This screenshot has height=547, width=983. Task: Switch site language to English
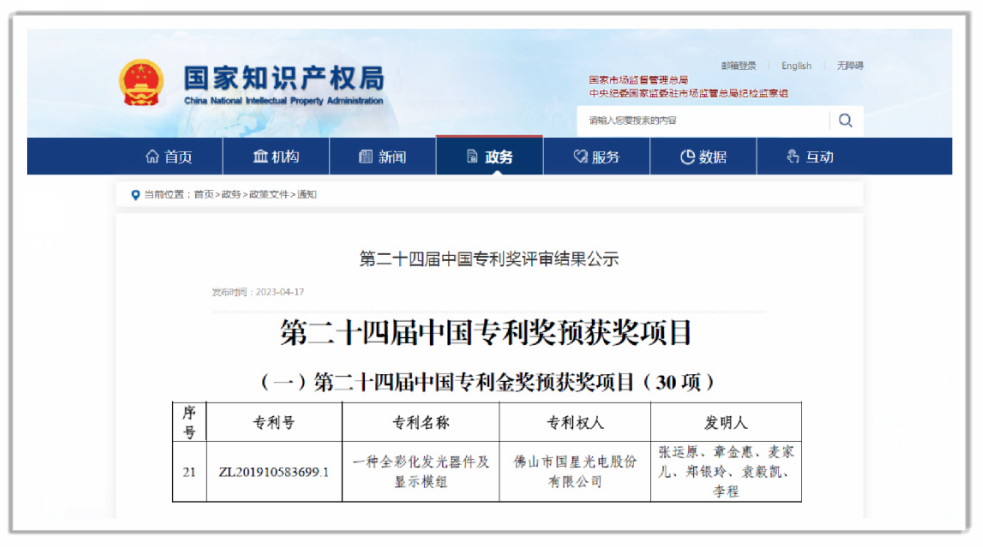click(796, 66)
